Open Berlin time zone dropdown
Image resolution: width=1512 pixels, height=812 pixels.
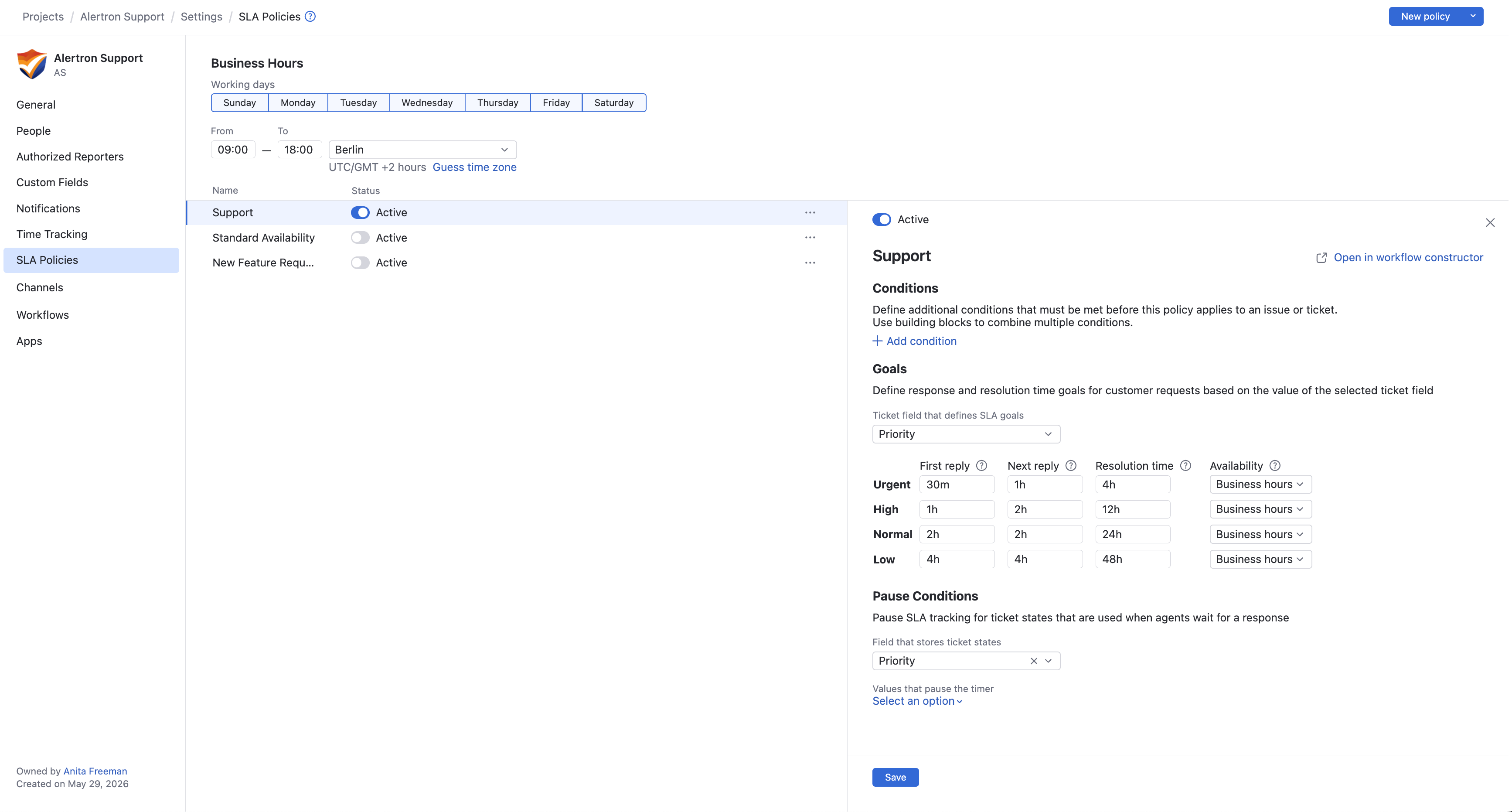[422, 150]
